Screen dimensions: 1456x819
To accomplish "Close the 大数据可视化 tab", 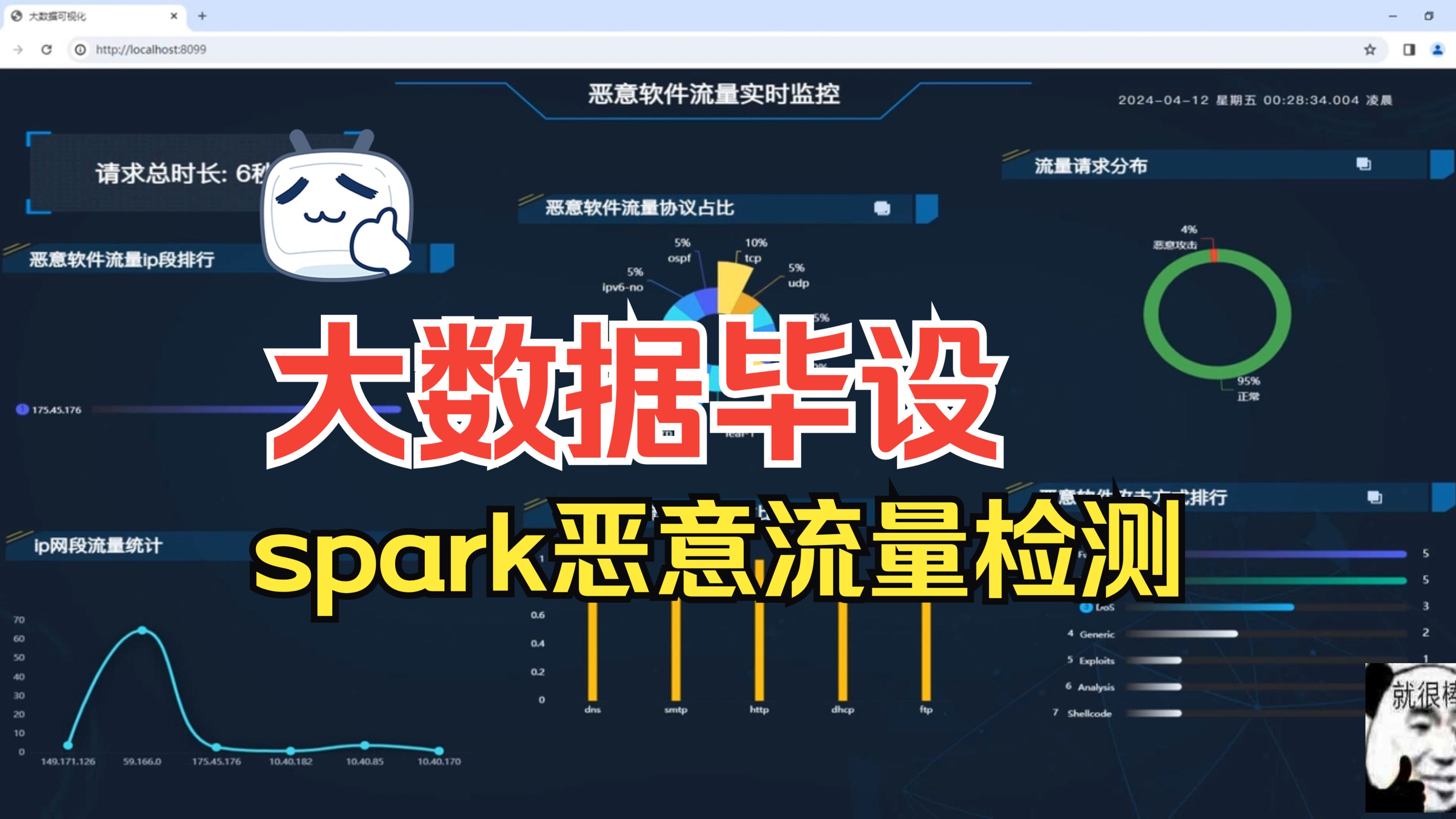I will click(x=174, y=16).
